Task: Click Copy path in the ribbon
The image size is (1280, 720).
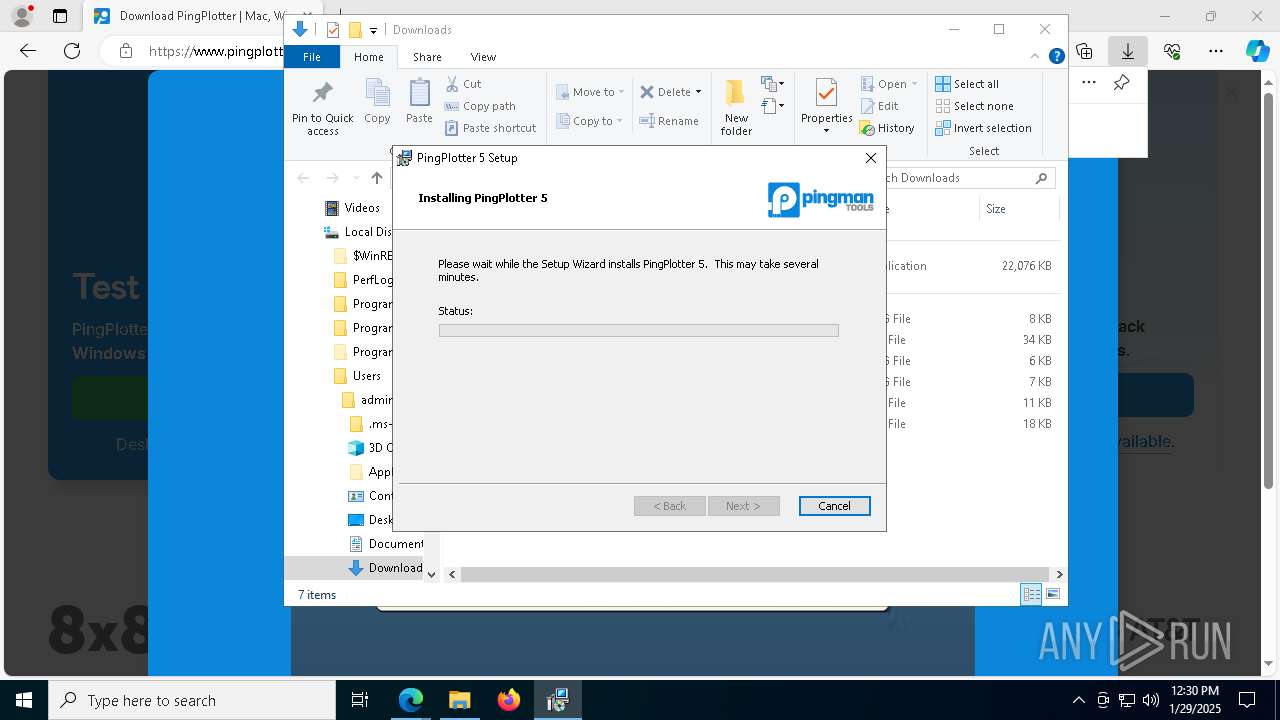Action: coord(480,106)
